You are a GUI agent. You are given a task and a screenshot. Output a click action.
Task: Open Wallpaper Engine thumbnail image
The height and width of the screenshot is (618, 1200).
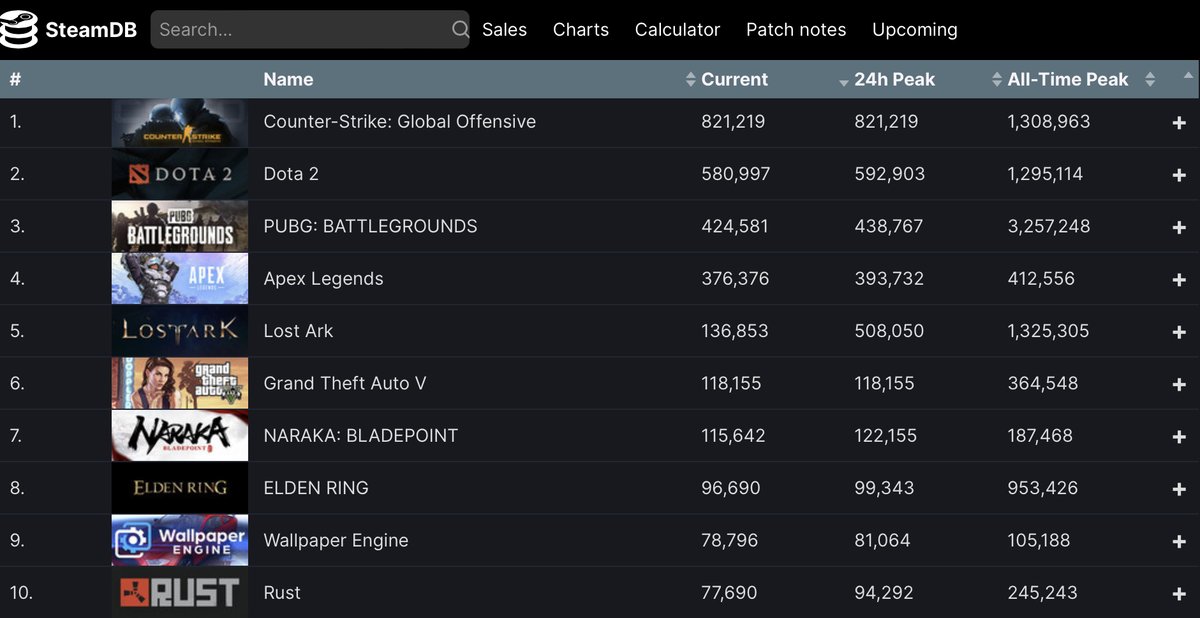(180, 540)
